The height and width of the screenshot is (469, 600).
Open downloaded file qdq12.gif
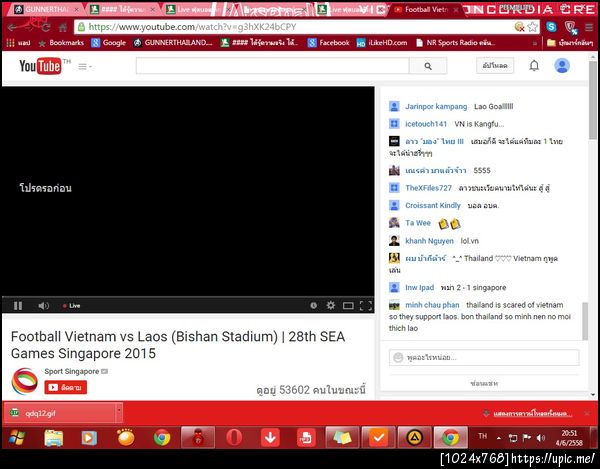point(60,413)
